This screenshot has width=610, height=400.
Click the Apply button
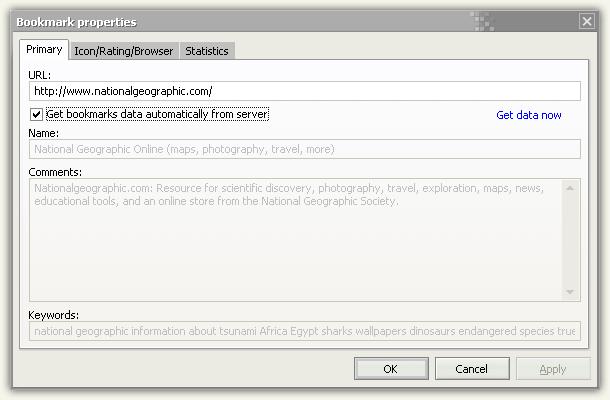coord(553,369)
